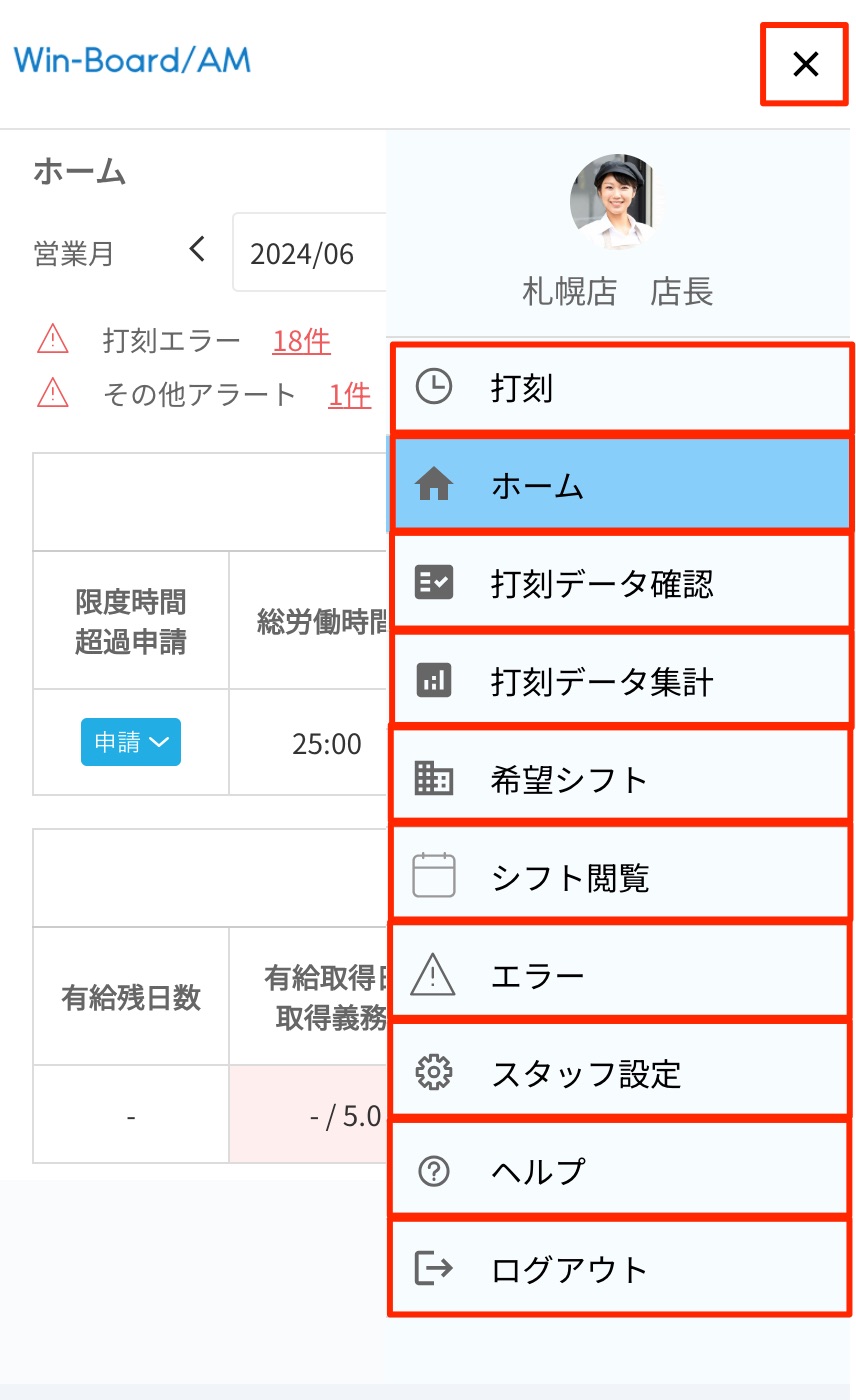Click the 札幌店 店長 profile photo

point(614,202)
